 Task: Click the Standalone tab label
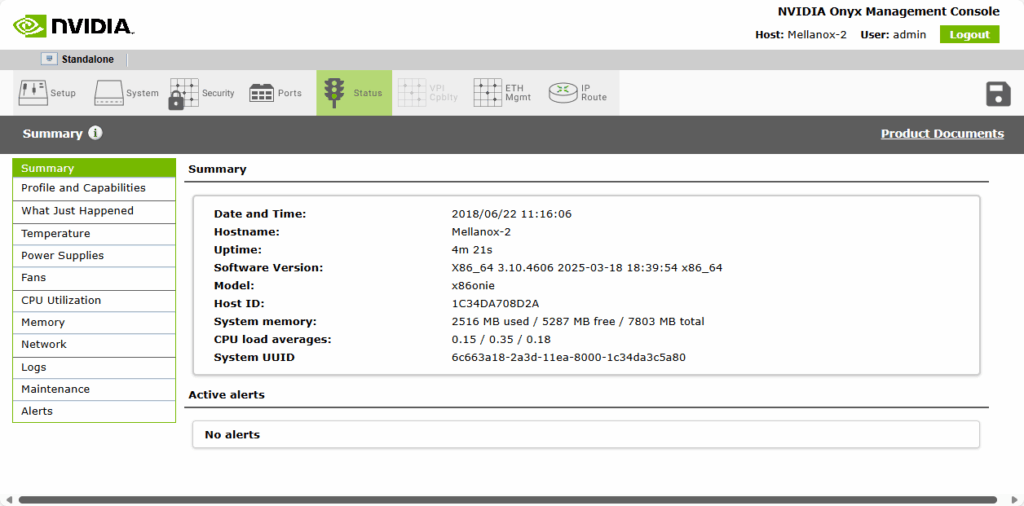point(88,59)
